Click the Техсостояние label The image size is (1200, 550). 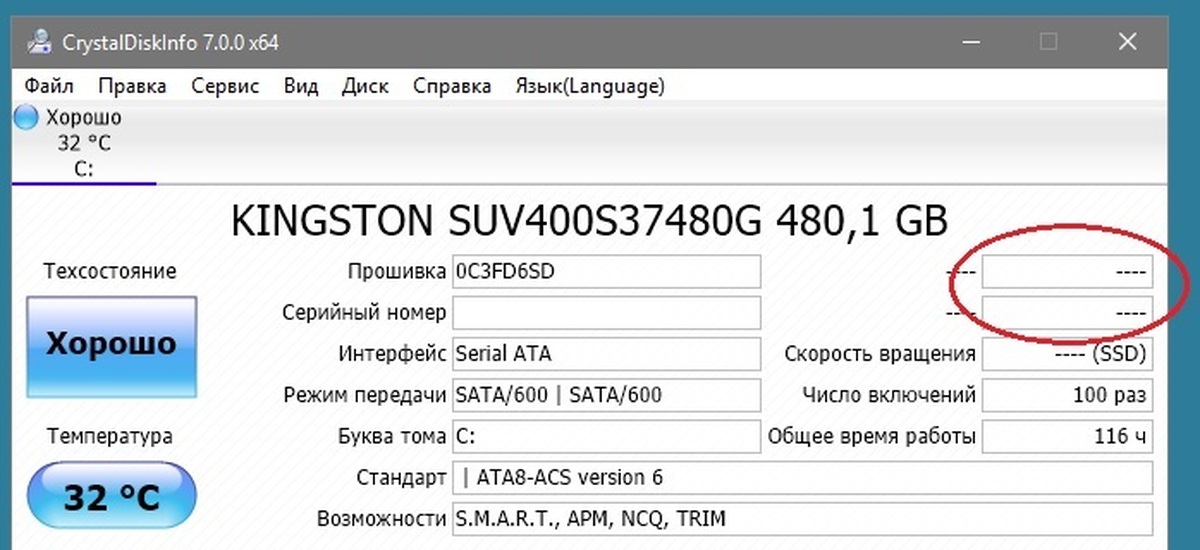tap(110, 271)
